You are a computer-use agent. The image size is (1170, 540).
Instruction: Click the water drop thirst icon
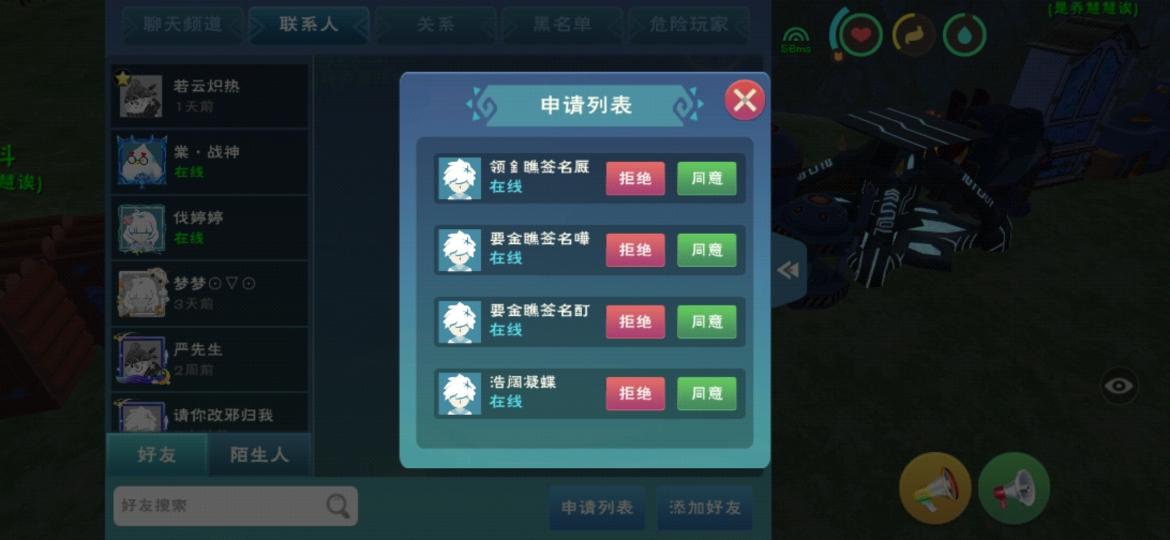tap(965, 34)
